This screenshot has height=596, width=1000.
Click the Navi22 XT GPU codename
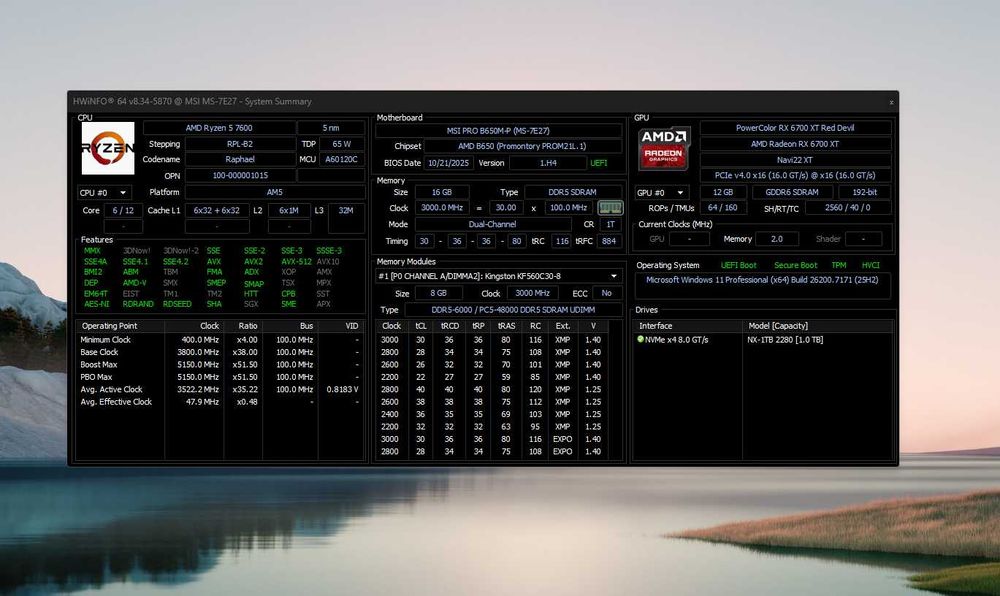[795, 160]
